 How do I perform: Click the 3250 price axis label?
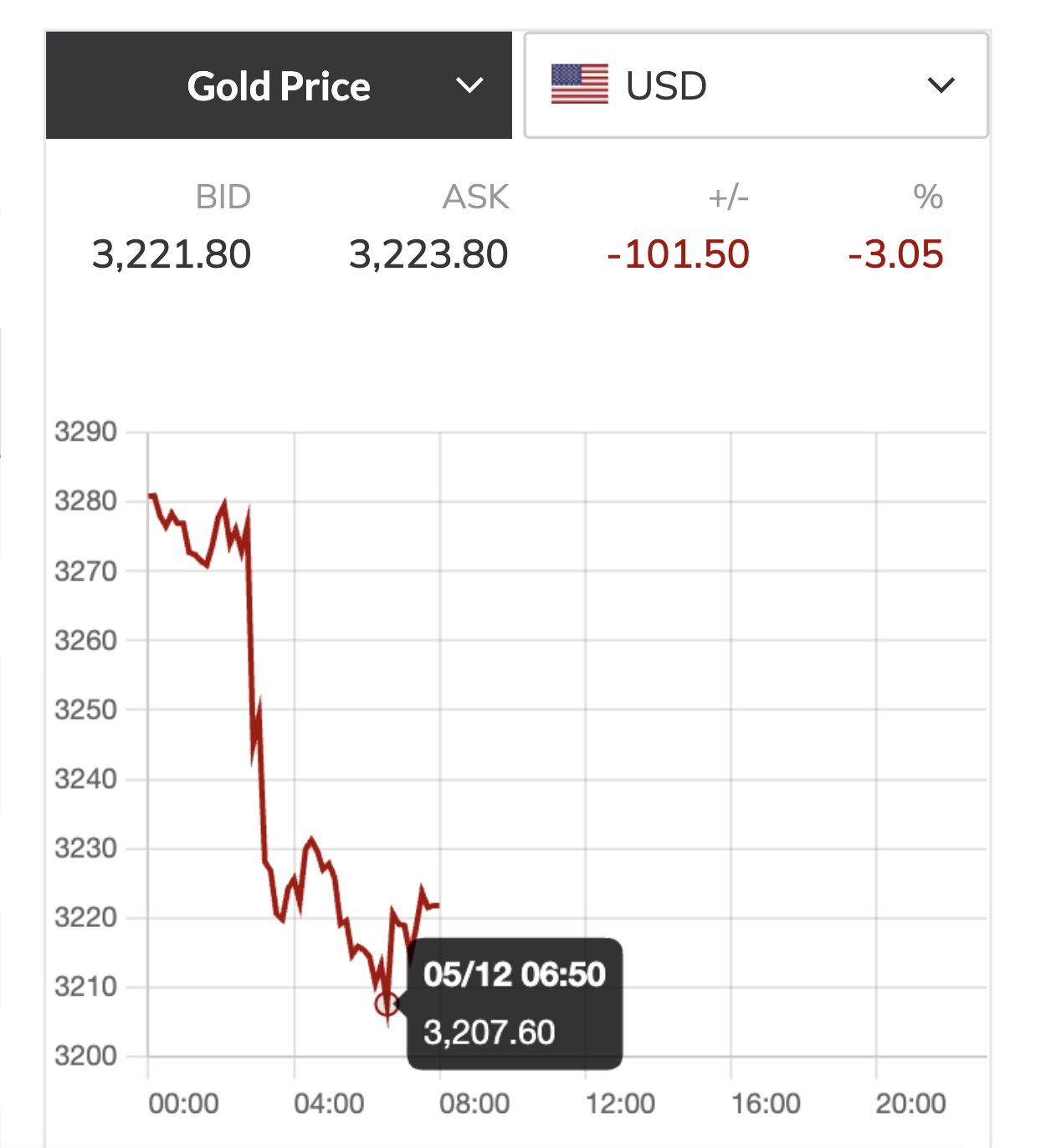(x=85, y=710)
